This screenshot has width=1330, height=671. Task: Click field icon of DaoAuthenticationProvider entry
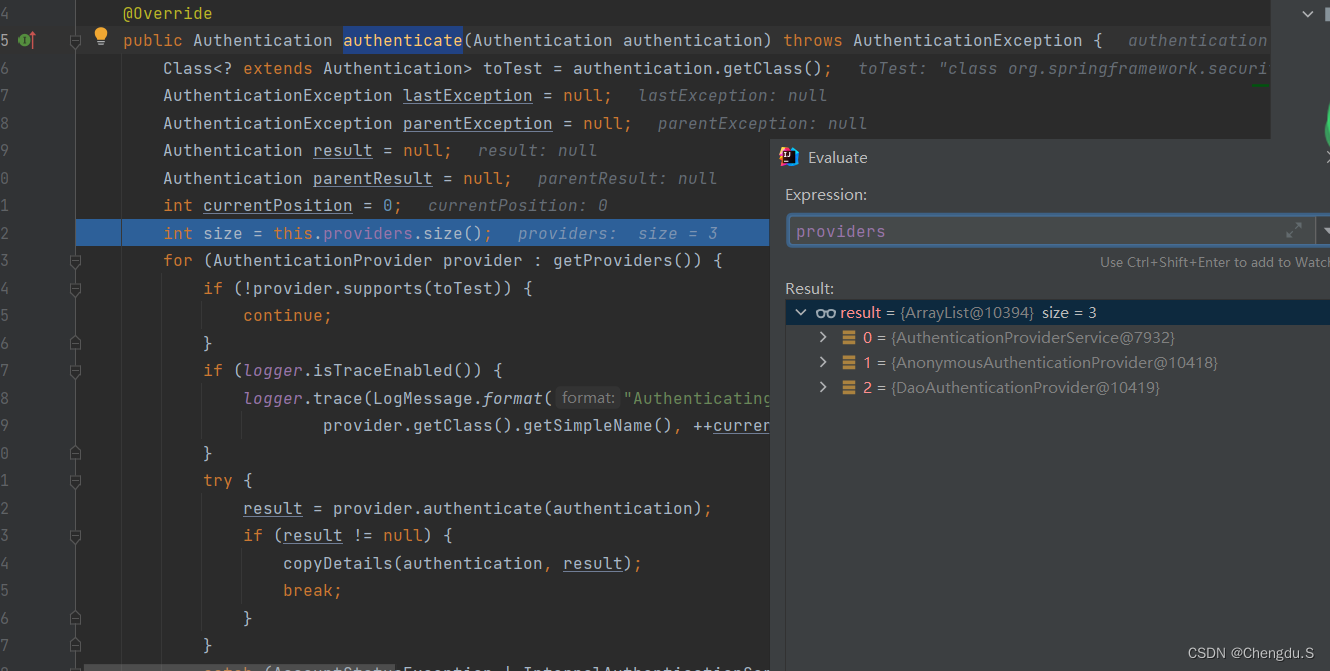click(x=849, y=388)
